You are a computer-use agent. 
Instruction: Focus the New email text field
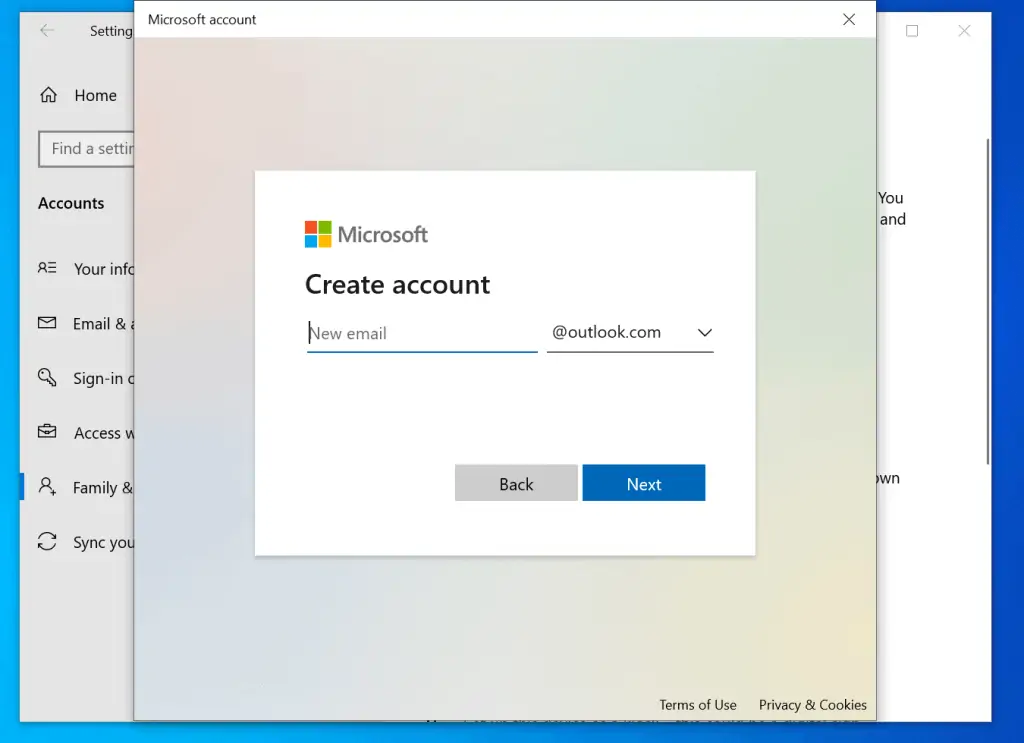[x=422, y=334]
